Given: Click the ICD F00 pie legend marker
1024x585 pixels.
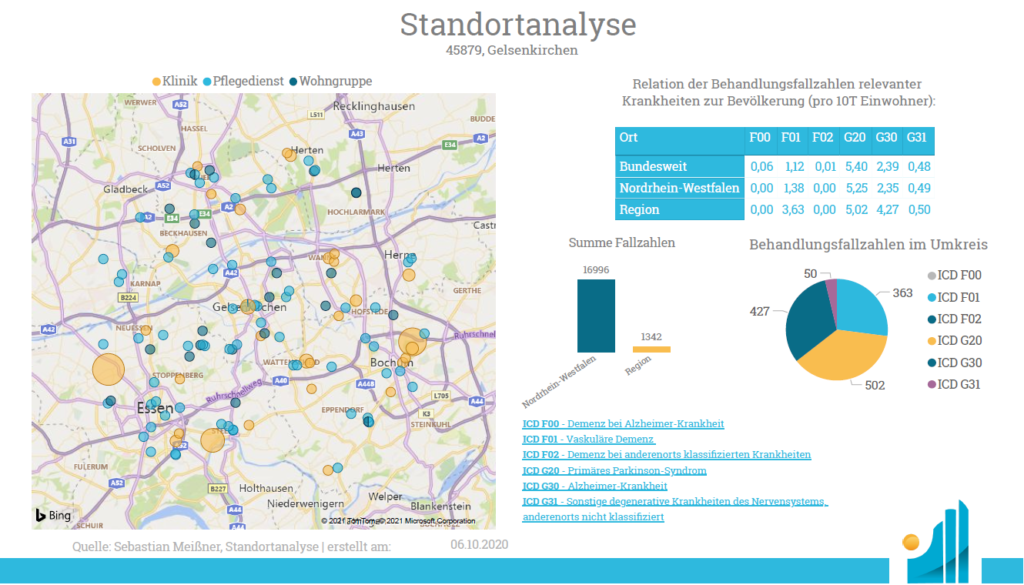Looking at the screenshot, I should [932, 275].
